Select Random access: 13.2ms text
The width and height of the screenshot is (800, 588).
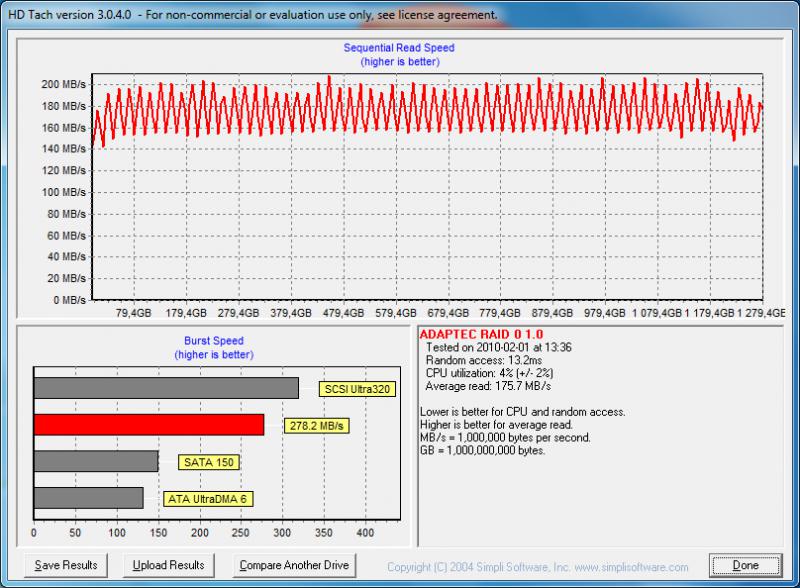pos(484,360)
